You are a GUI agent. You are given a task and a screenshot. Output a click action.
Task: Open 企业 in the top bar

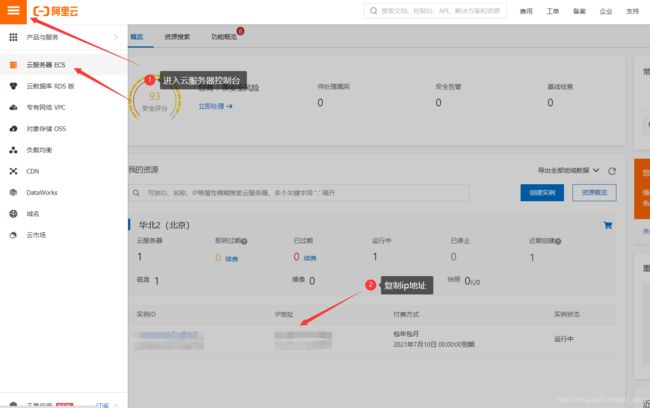(x=606, y=11)
